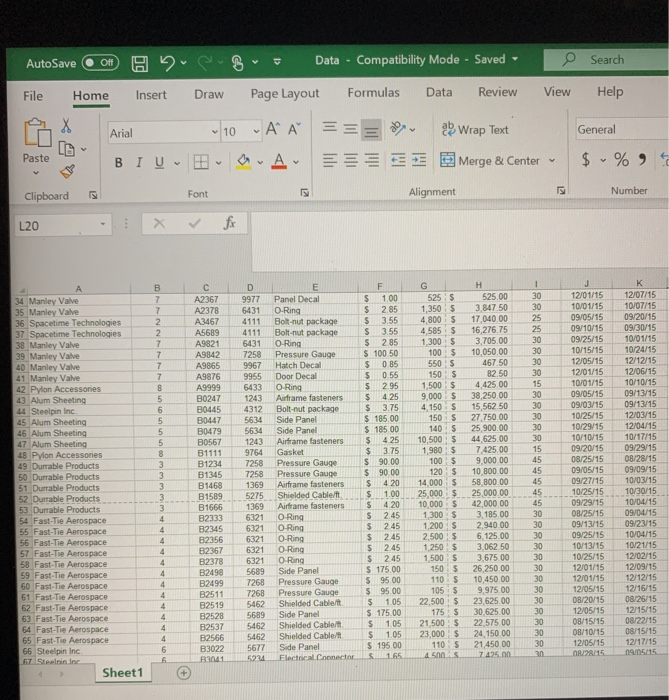
Task: Click Increase Indent icon
Action: (419, 160)
